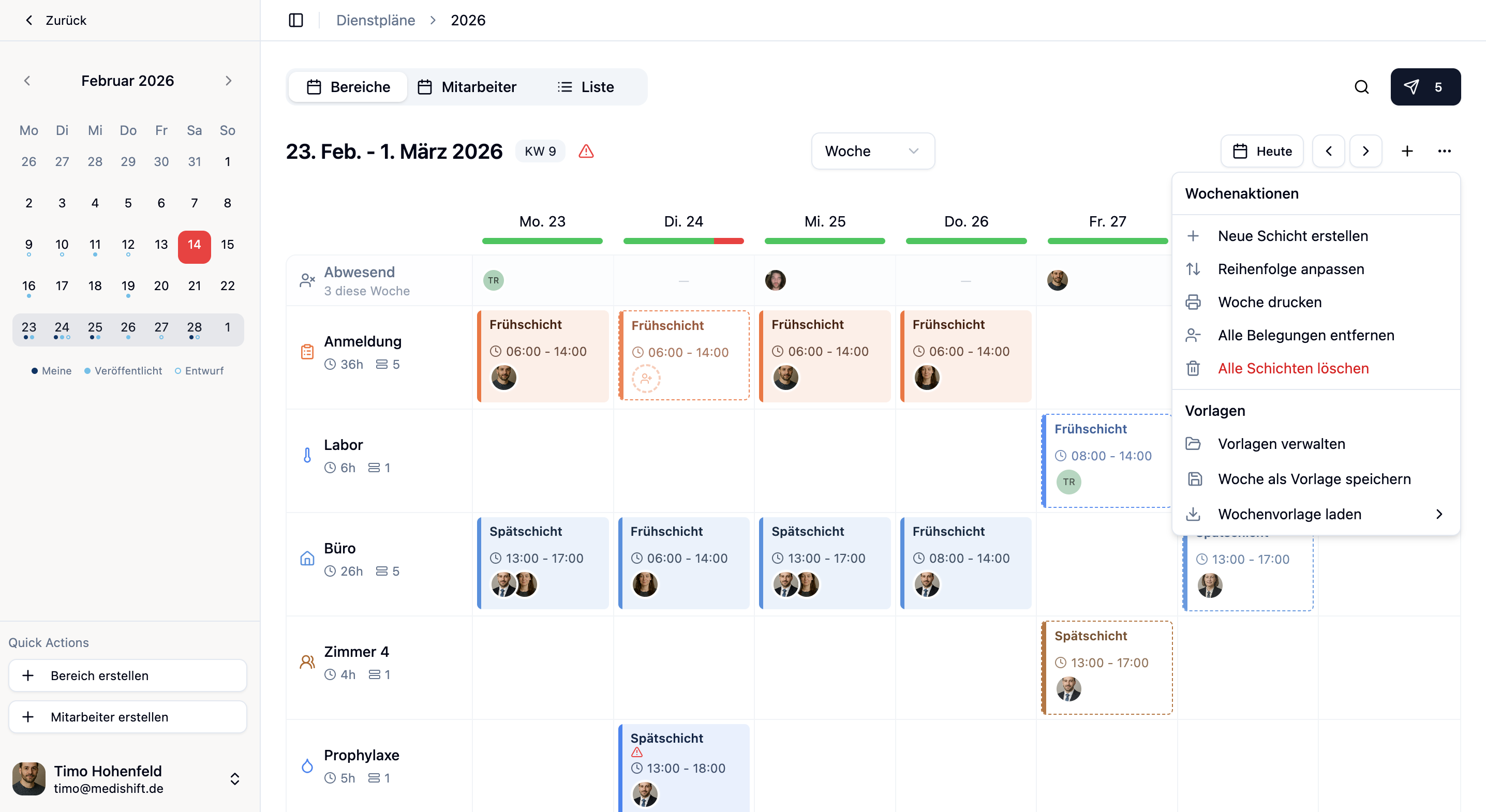Click the Heute button
The height and width of the screenshot is (812, 1486).
pyautogui.click(x=1262, y=151)
